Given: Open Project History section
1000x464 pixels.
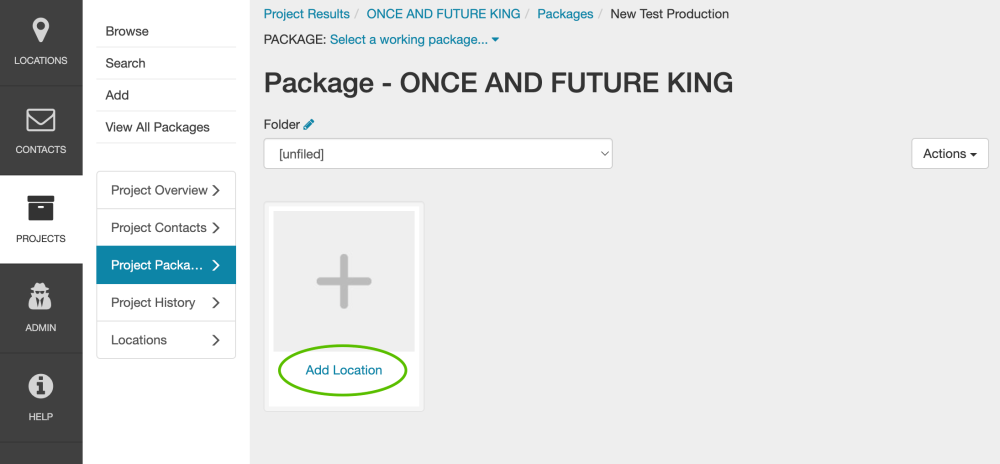Looking at the screenshot, I should point(166,302).
